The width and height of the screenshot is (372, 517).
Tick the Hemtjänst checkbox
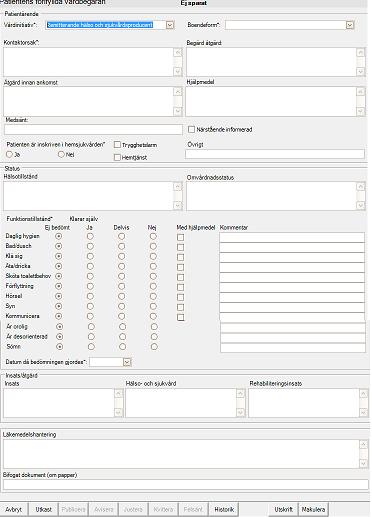117,157
